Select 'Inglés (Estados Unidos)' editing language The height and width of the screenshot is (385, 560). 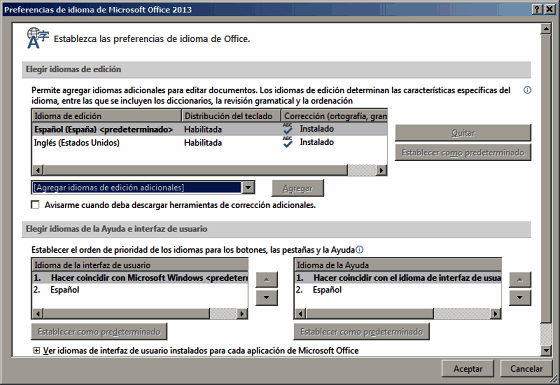pyautogui.click(x=209, y=142)
